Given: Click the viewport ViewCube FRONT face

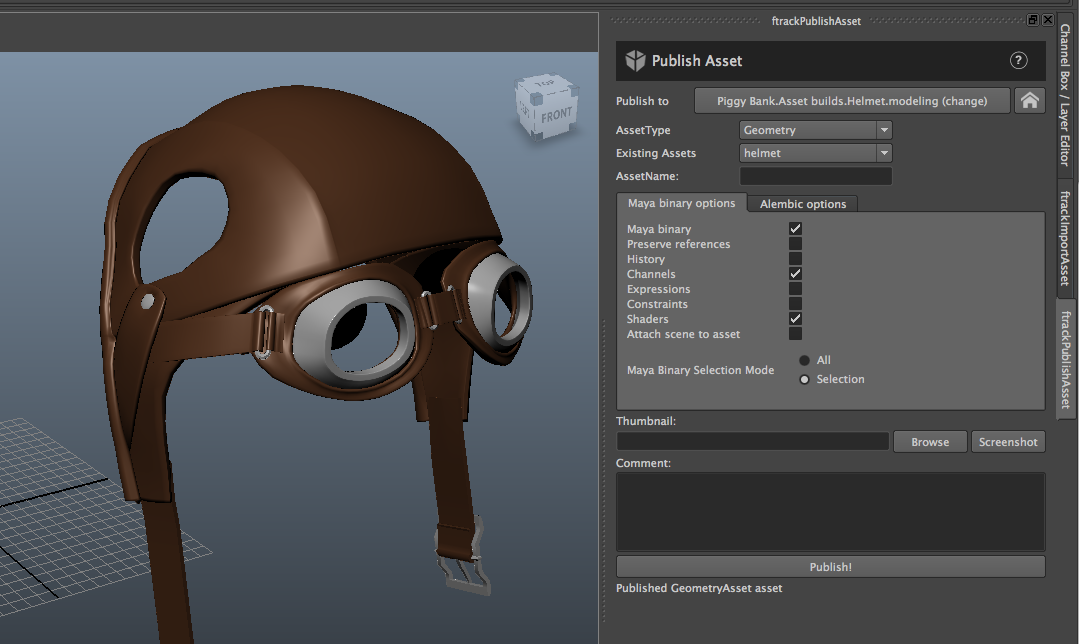Looking at the screenshot, I should click(x=556, y=114).
